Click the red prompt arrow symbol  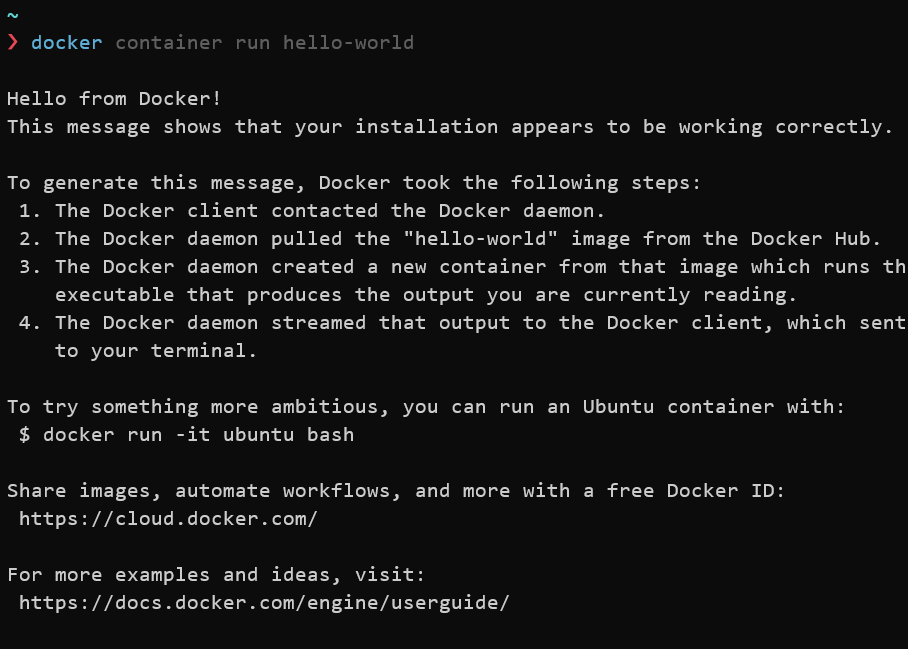coord(13,42)
